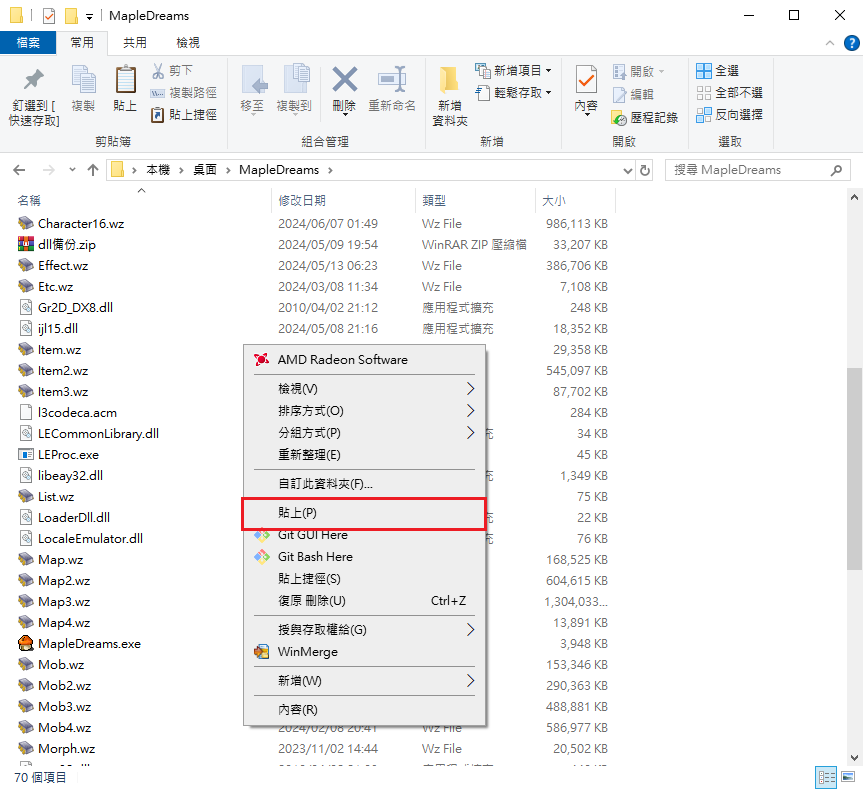
Task: Open MapleDreams.exe mushroom icon file
Action: (x=27, y=644)
